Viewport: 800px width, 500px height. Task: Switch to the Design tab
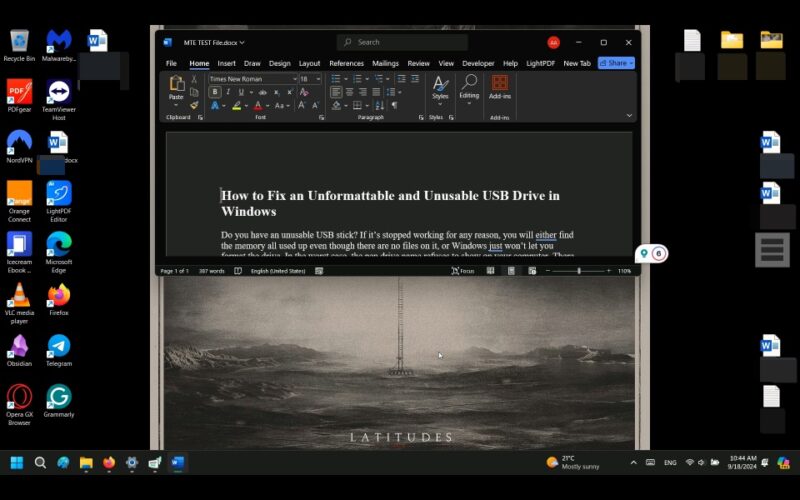point(280,63)
